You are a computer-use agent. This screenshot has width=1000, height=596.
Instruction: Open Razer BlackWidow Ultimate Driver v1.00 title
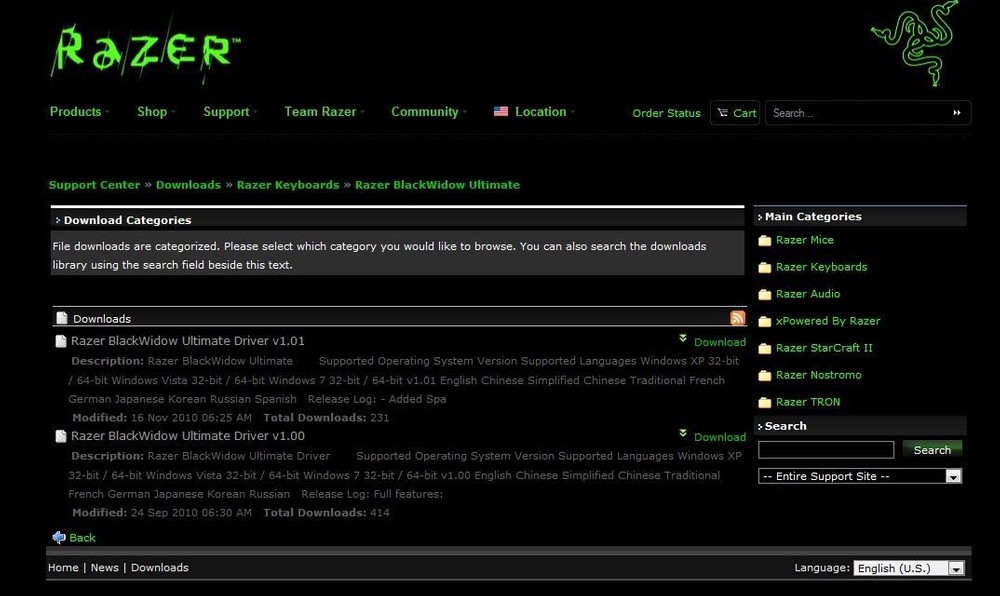(188, 436)
